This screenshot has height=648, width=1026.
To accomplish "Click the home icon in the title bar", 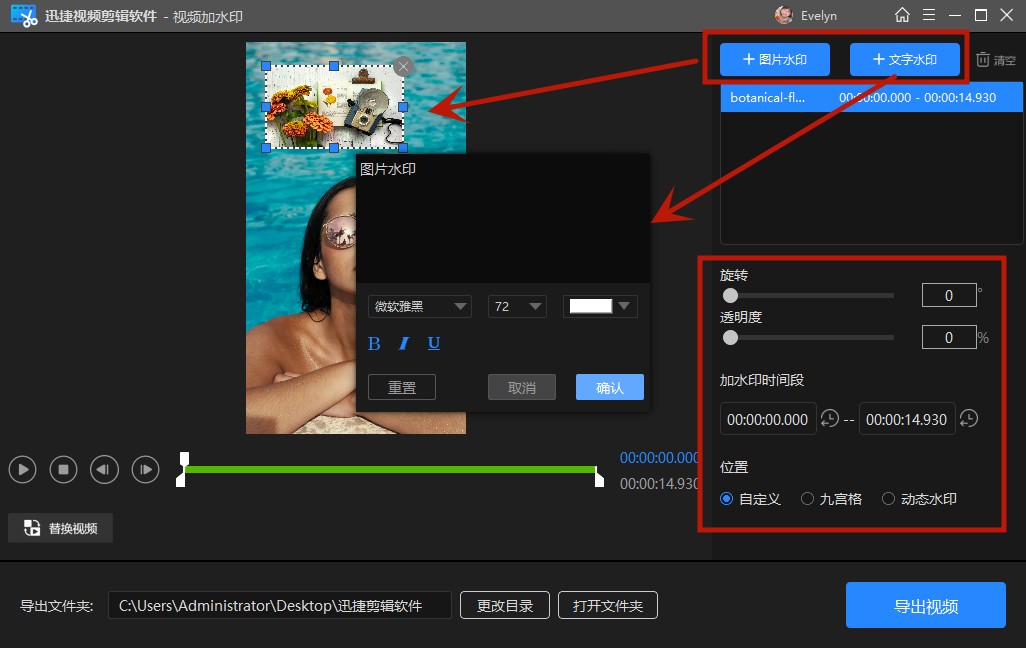I will point(903,15).
